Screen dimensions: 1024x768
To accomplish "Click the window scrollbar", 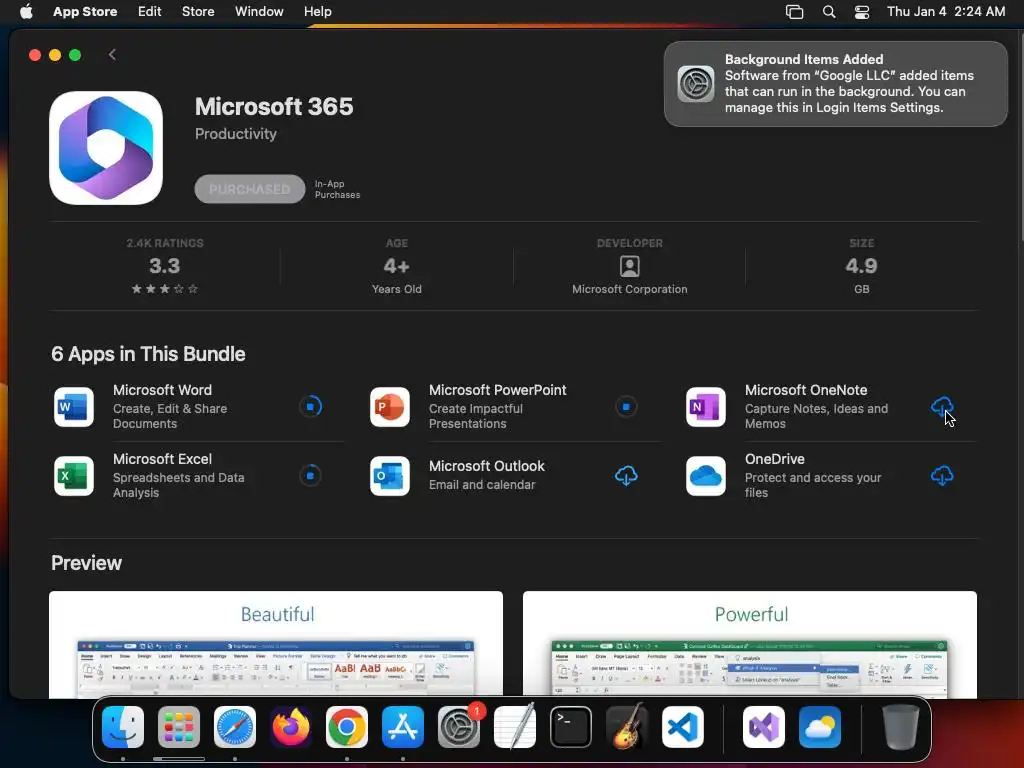I will pyautogui.click(x=1020, y=137).
